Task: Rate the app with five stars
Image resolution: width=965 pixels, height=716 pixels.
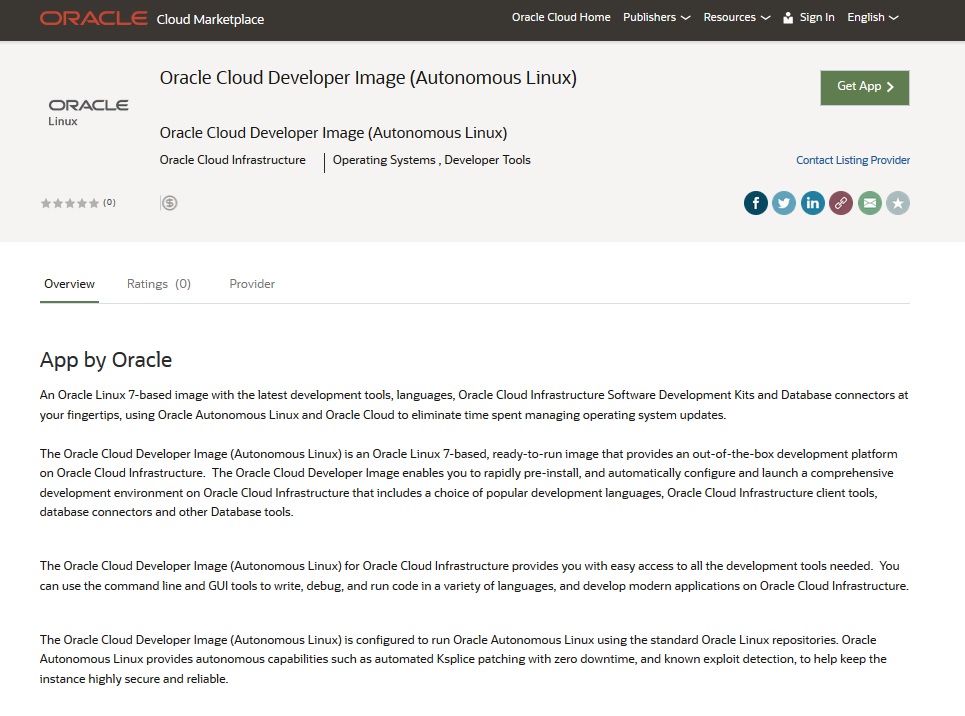Action: (x=93, y=202)
